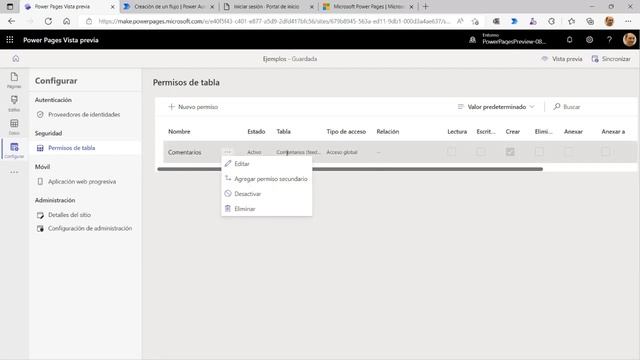Open help question mark icon

coord(609,40)
